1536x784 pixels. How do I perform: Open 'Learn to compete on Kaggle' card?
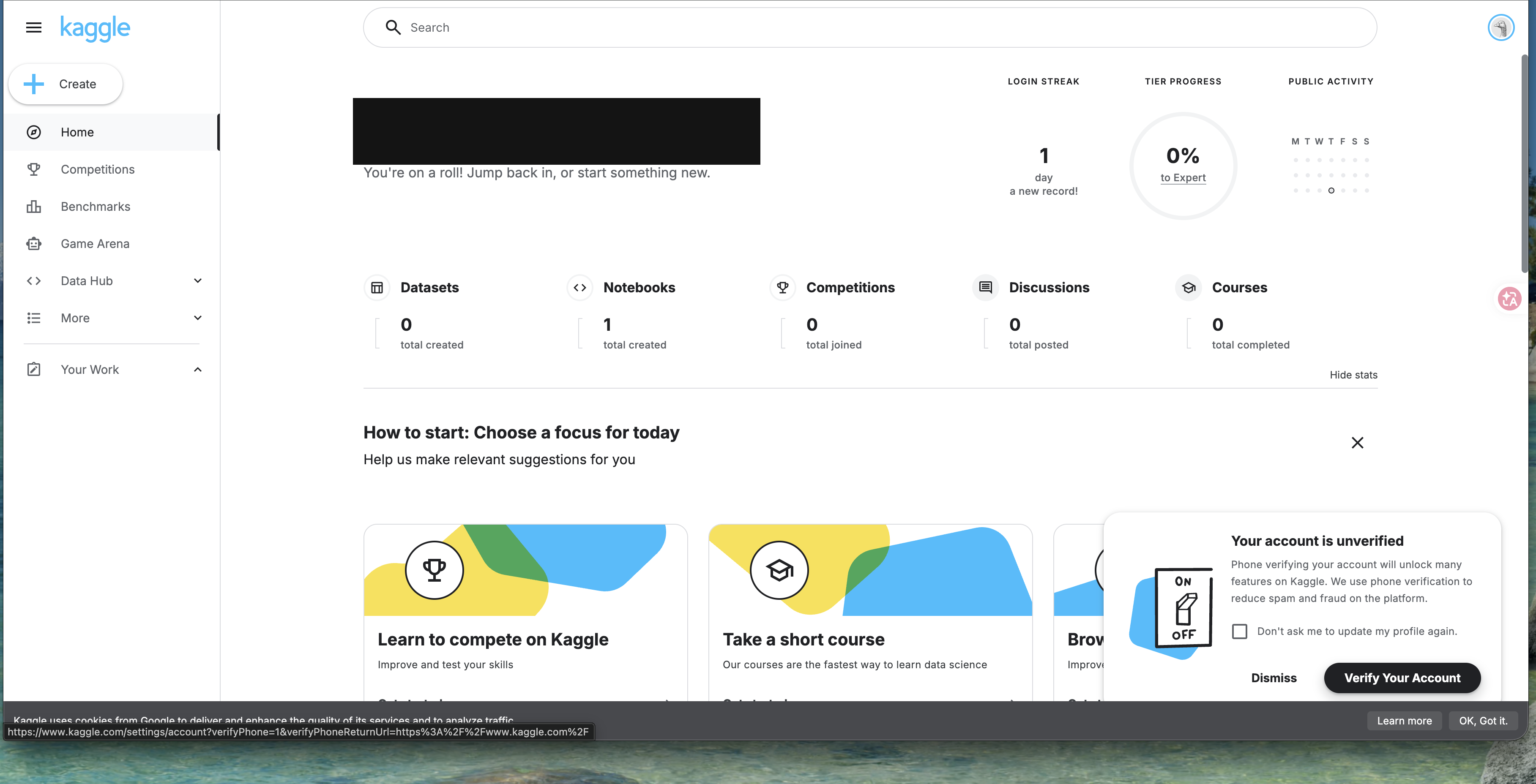pyautogui.click(x=525, y=612)
